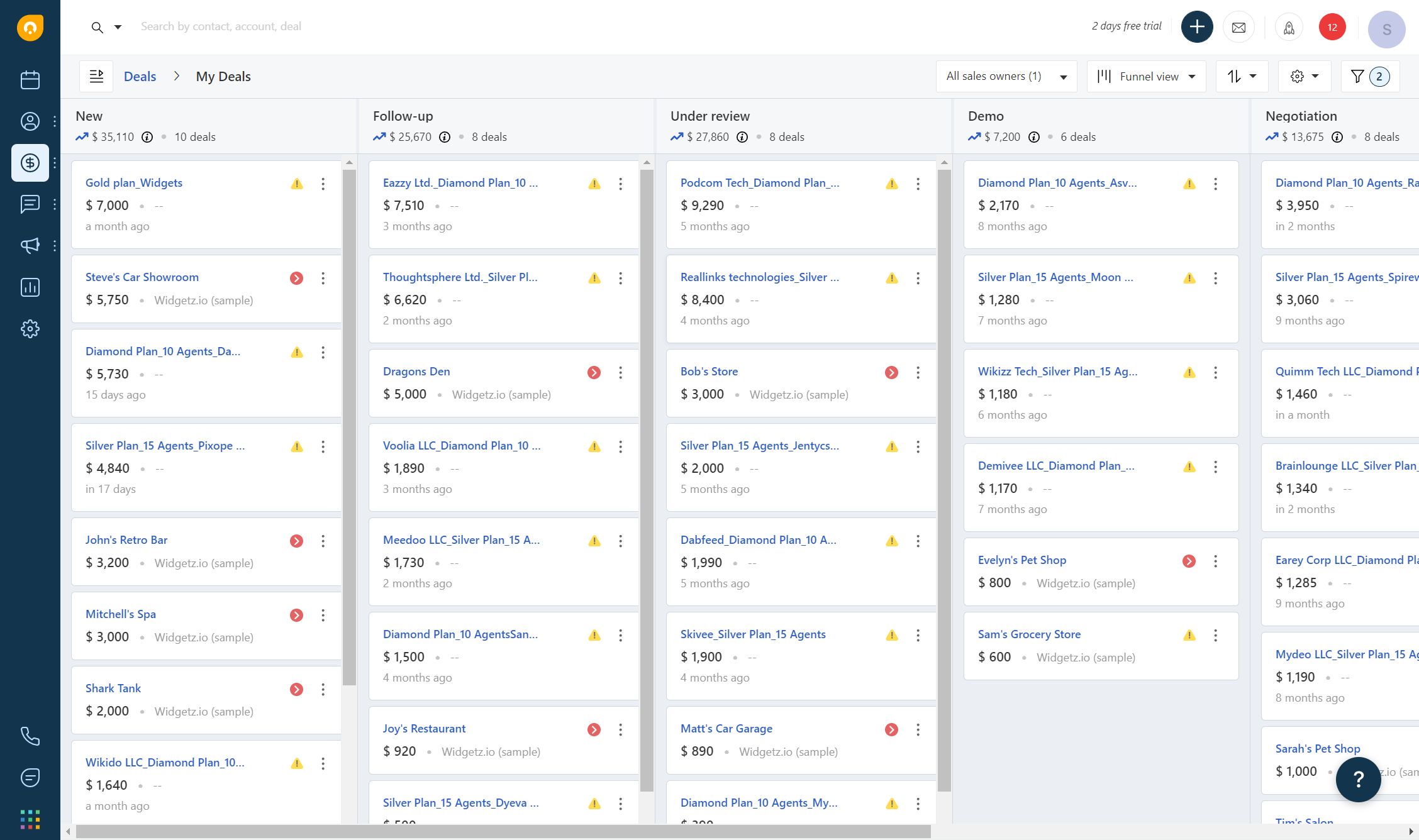This screenshot has height=840, width=1419.
Task: Open the Evelyn's Pet Shop deal
Action: [x=1021, y=560]
